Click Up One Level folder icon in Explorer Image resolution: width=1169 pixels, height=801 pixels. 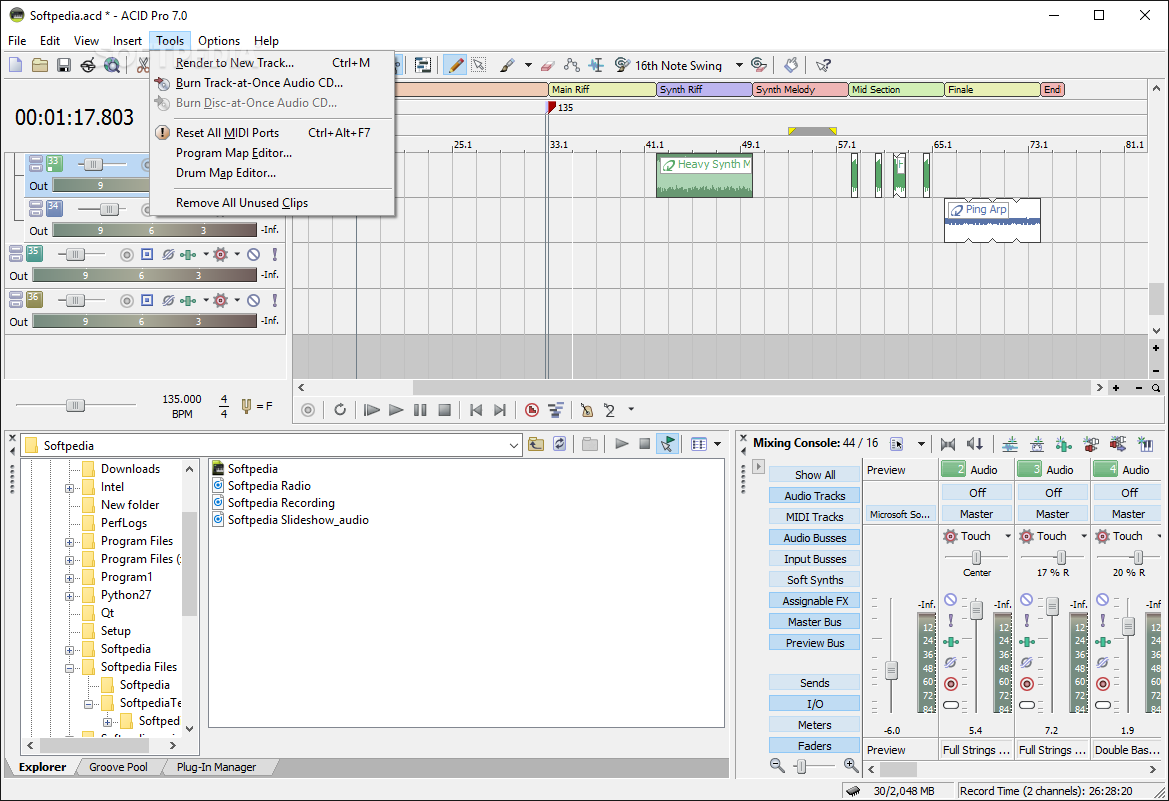point(536,445)
